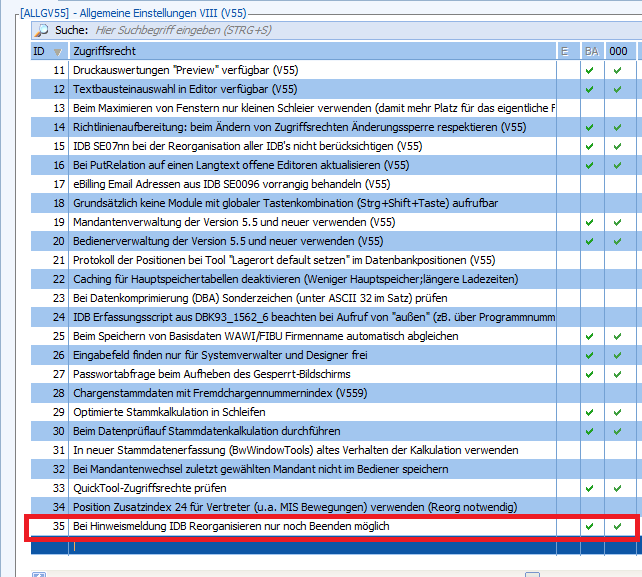The height and width of the screenshot is (577, 642).
Task: Click the E column header
Action: click(x=565, y=51)
